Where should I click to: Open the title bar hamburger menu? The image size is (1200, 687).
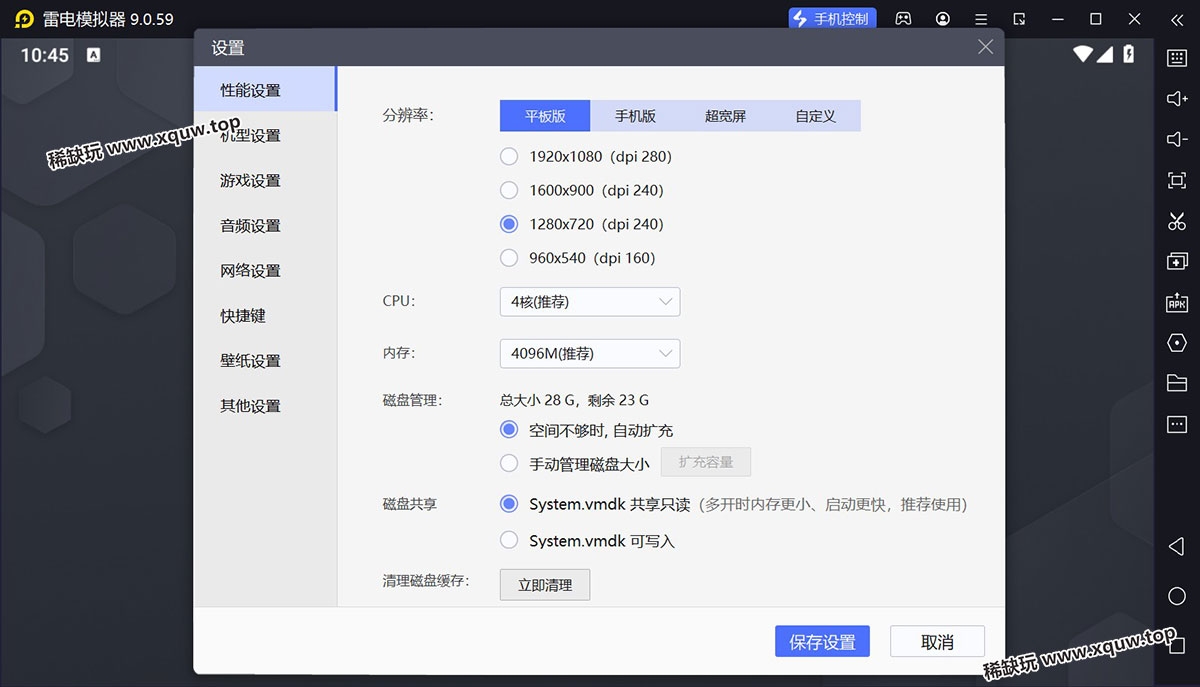[981, 19]
